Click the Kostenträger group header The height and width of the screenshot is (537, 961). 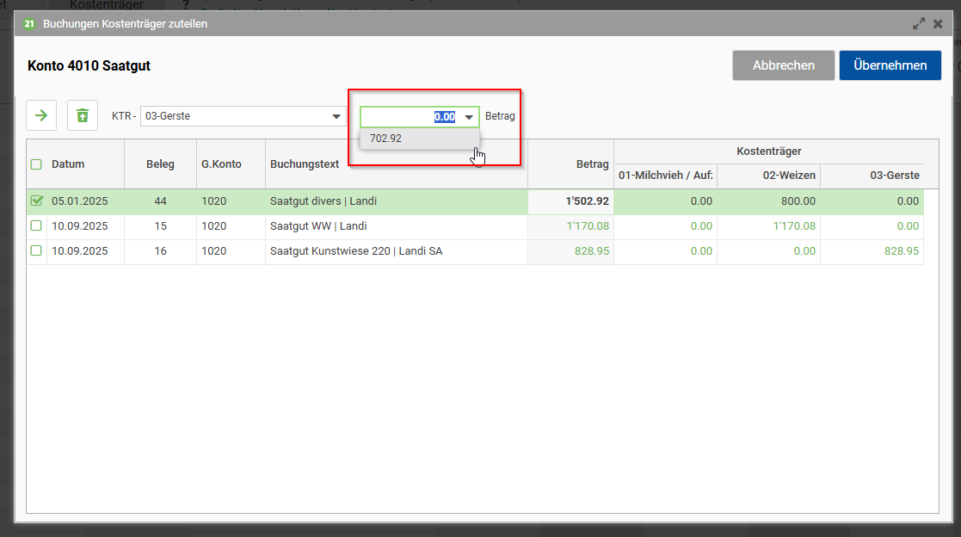(x=769, y=151)
